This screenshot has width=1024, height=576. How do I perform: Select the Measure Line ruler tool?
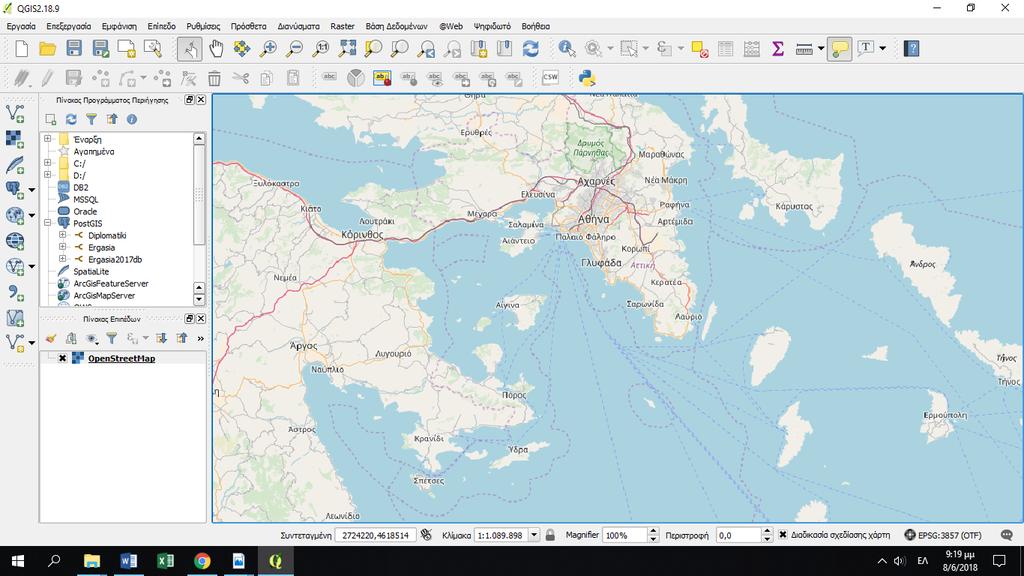804,49
